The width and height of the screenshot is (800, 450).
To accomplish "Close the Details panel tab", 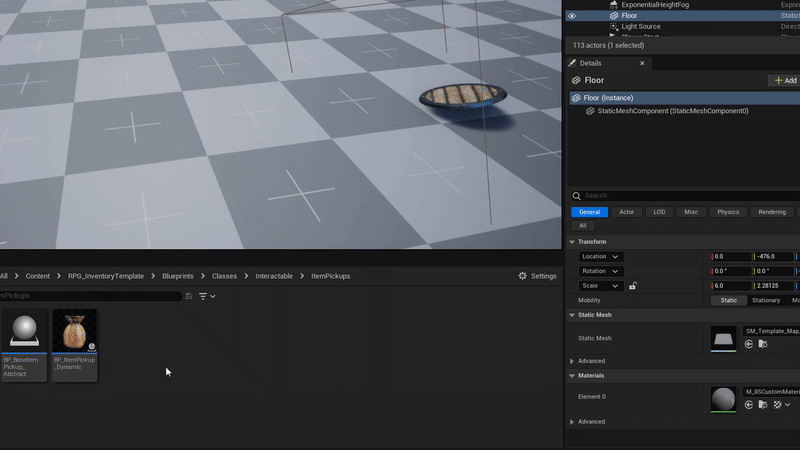I will 643,63.
